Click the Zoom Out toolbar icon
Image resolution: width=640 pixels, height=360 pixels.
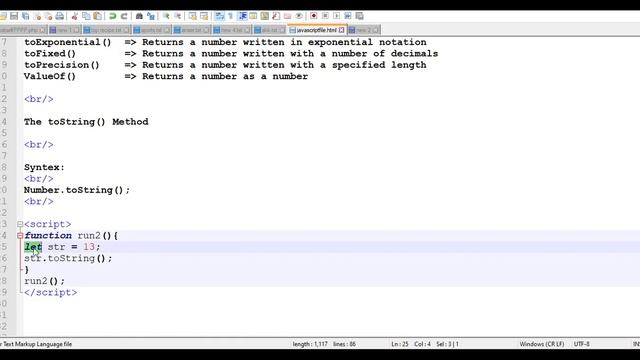pos(178,16)
